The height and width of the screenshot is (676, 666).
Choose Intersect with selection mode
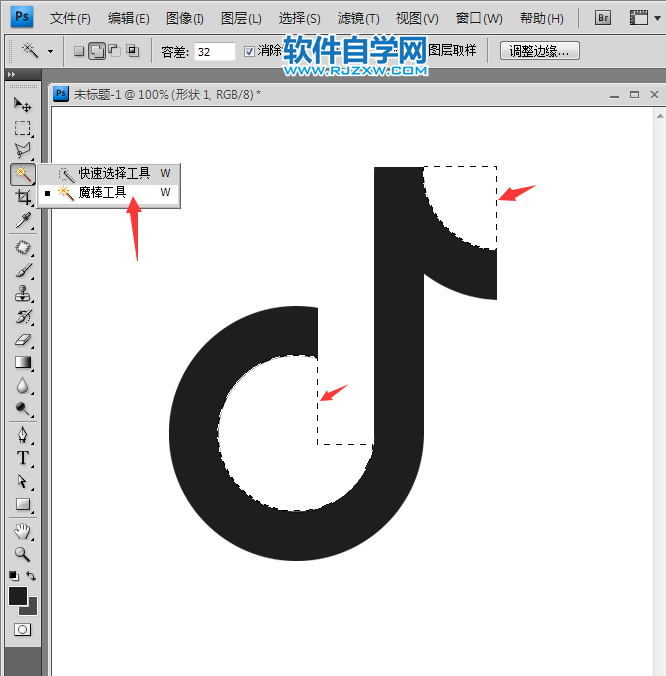[x=133, y=51]
